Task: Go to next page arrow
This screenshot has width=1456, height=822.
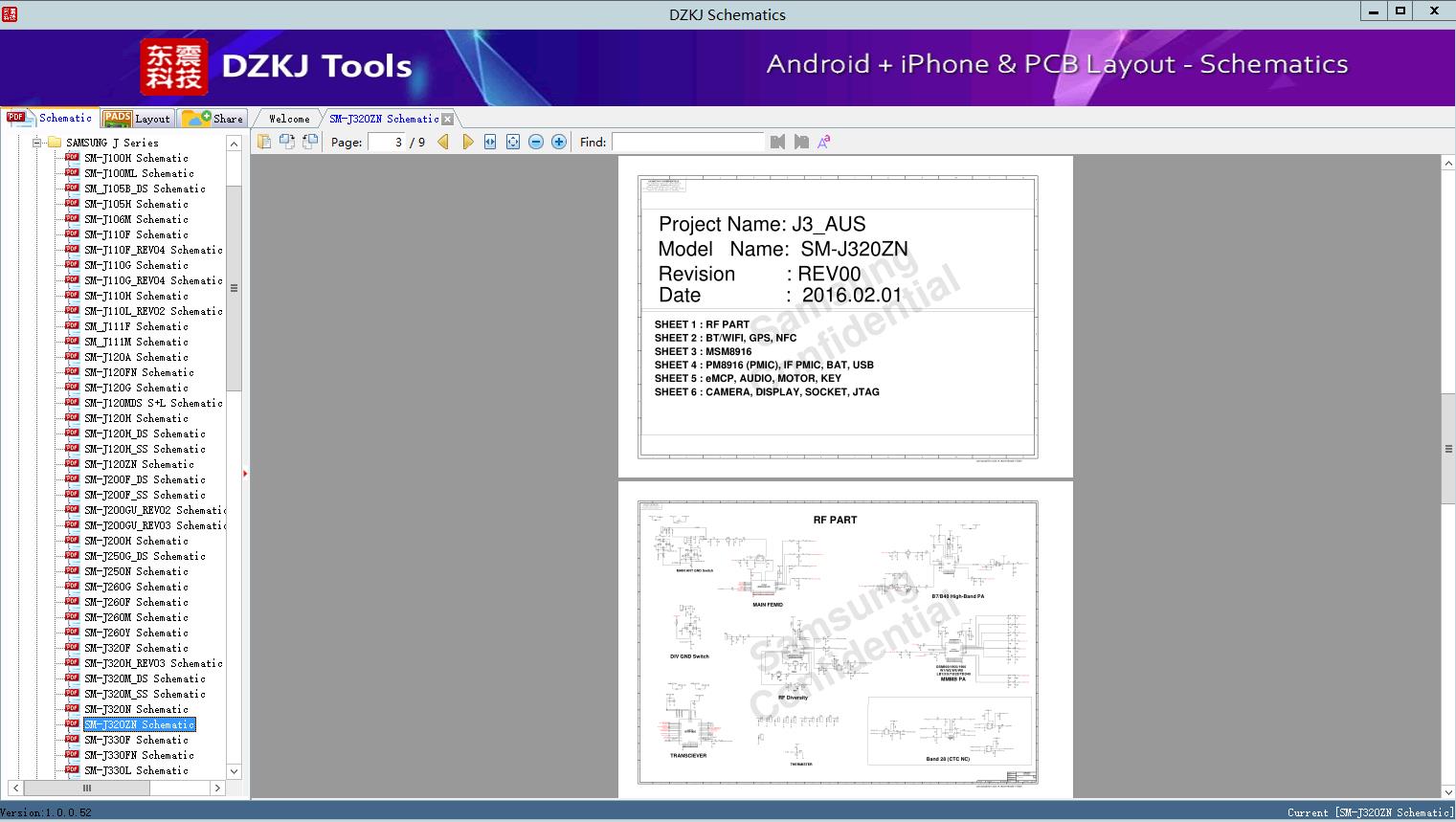Action: [x=467, y=142]
